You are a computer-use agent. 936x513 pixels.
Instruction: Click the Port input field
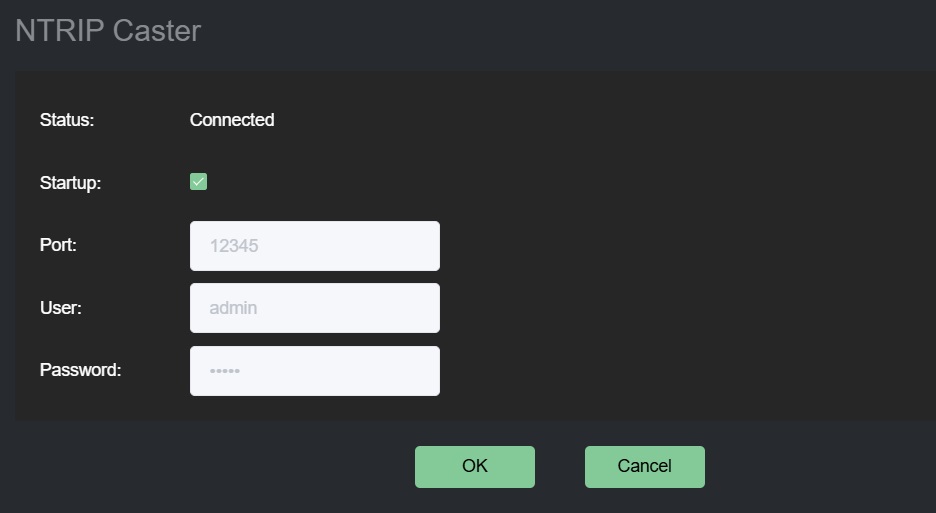click(314, 246)
